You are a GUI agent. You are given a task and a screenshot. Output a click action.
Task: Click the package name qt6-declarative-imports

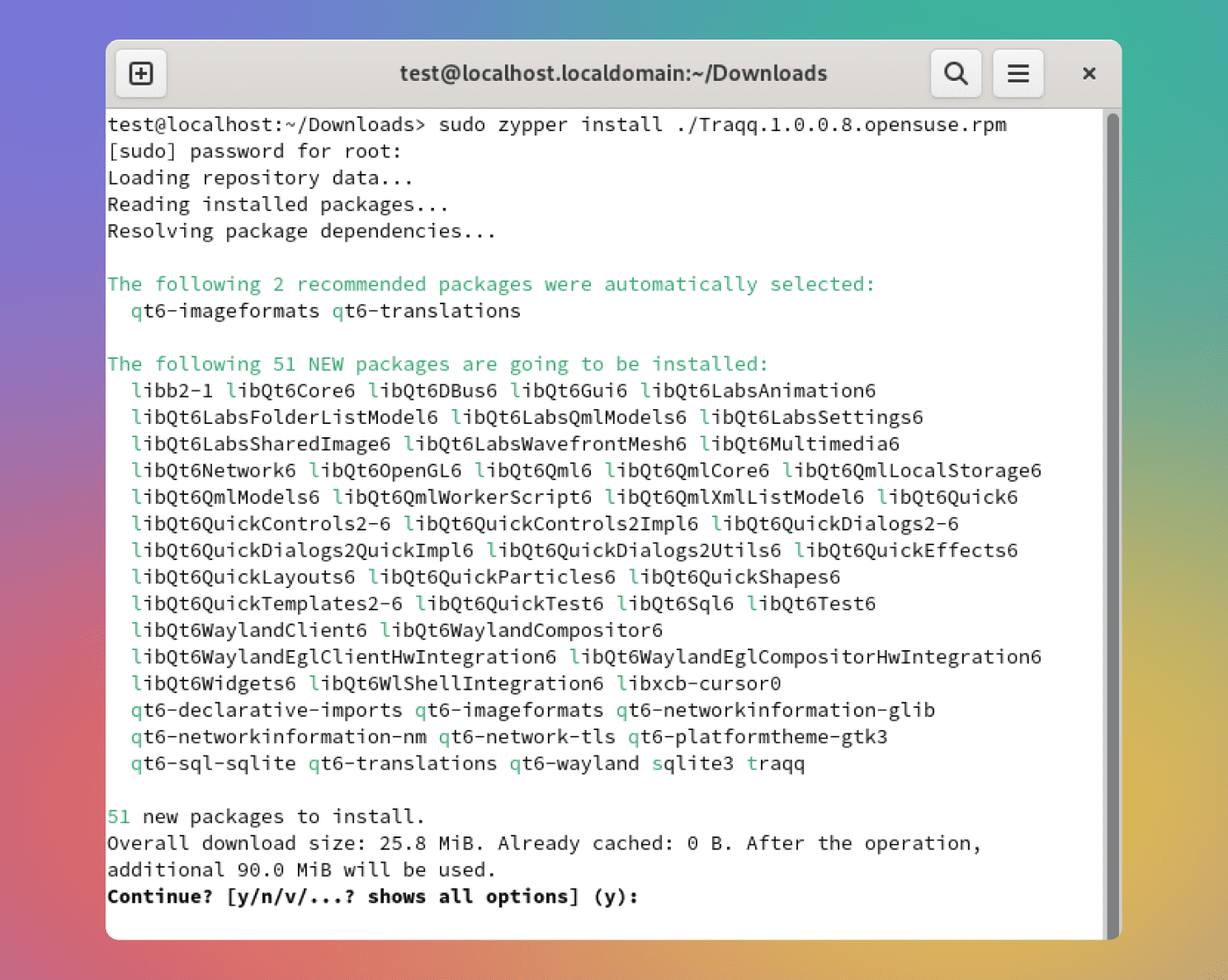point(267,710)
